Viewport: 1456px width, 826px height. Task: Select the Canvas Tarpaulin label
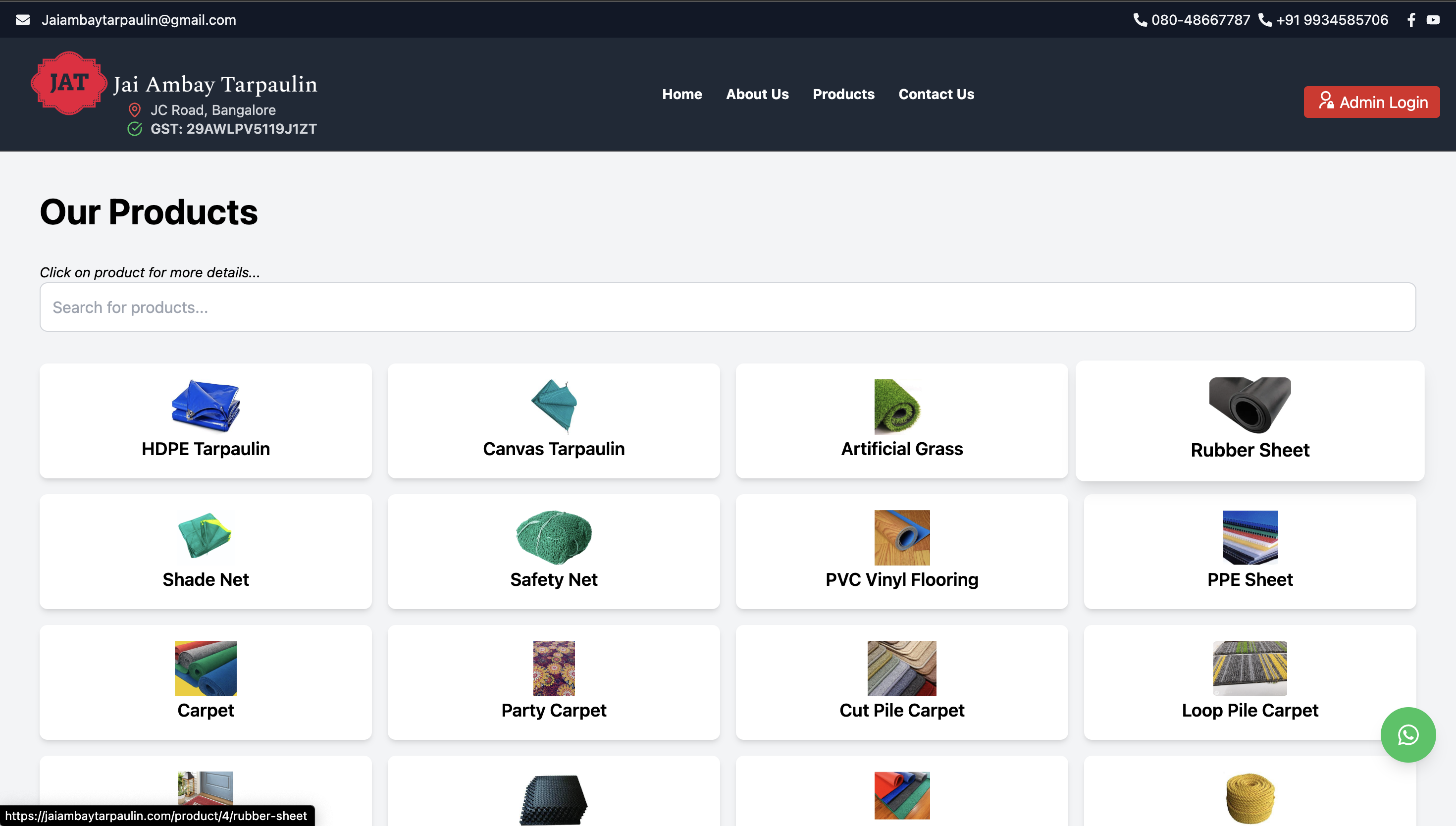tap(554, 449)
